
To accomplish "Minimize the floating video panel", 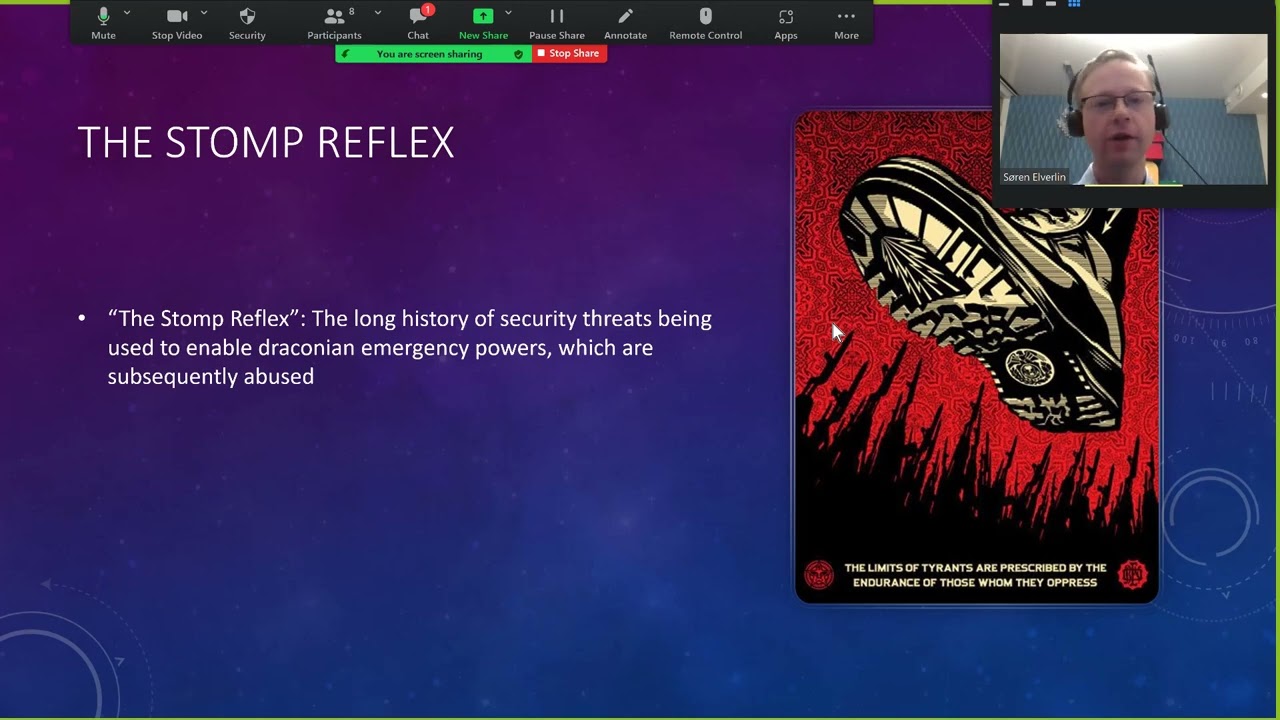I will coord(1004,4).
